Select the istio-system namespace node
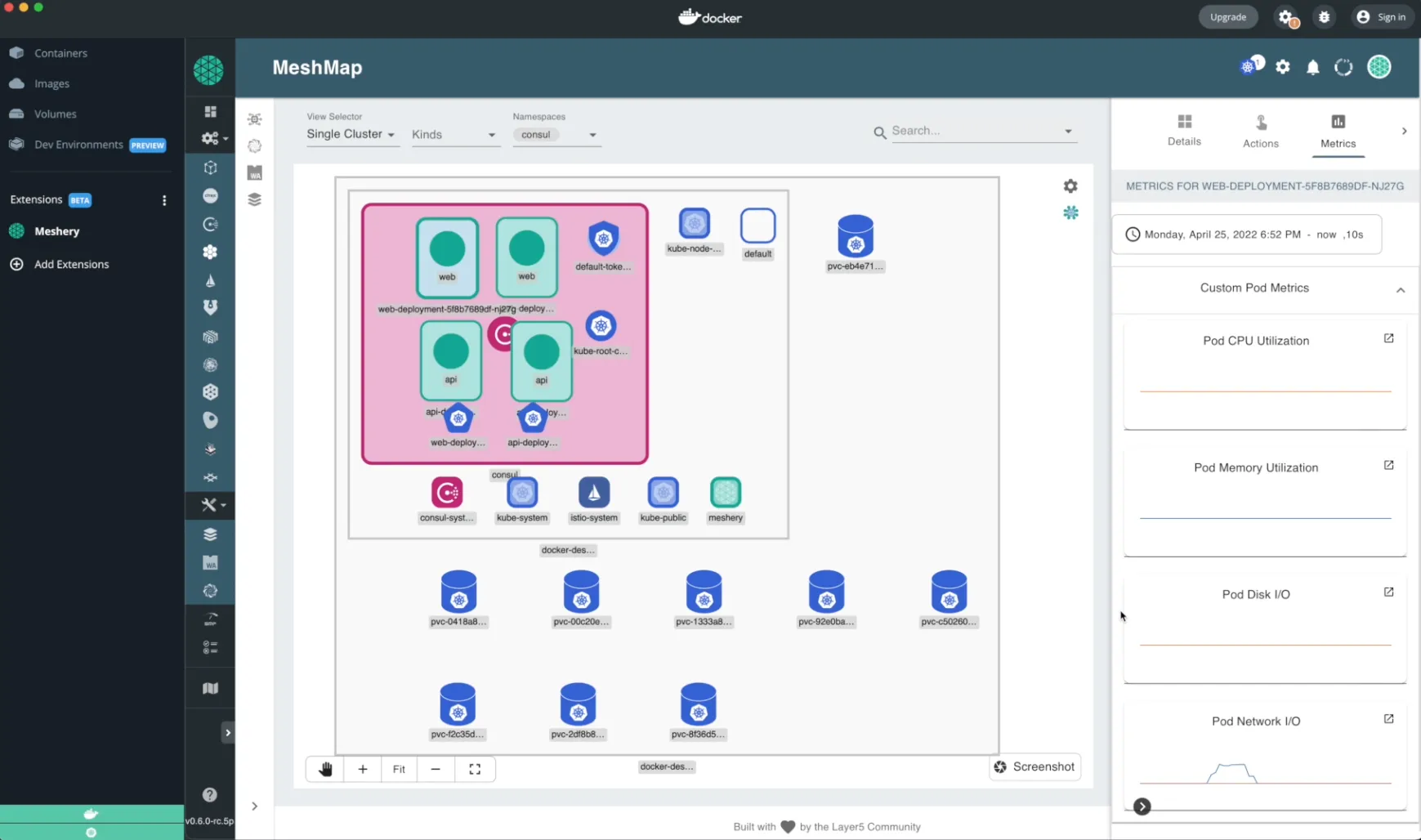Viewport: 1421px width, 840px height. [x=594, y=493]
